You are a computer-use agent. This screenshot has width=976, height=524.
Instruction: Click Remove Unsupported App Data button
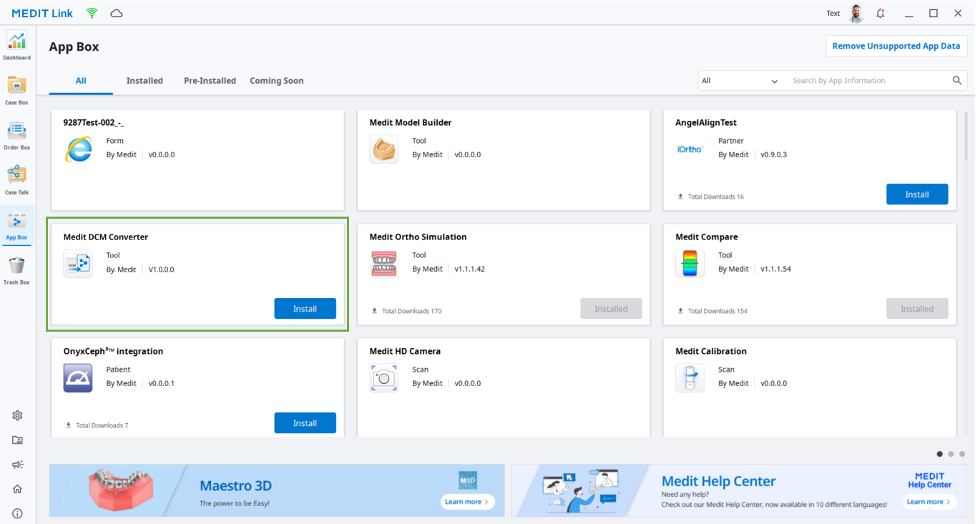point(896,46)
